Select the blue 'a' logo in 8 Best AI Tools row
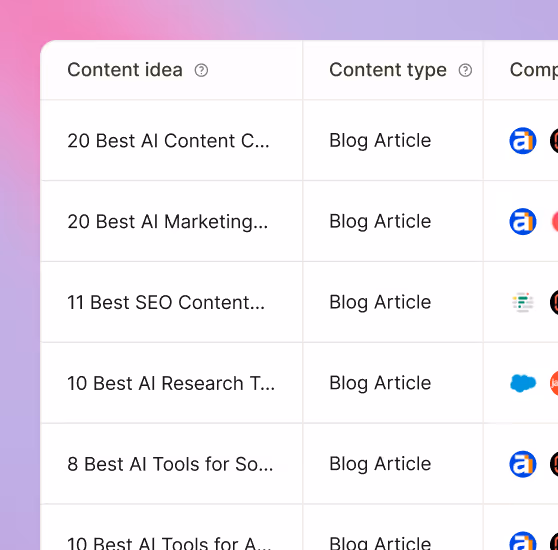This screenshot has width=558, height=550. 523,464
